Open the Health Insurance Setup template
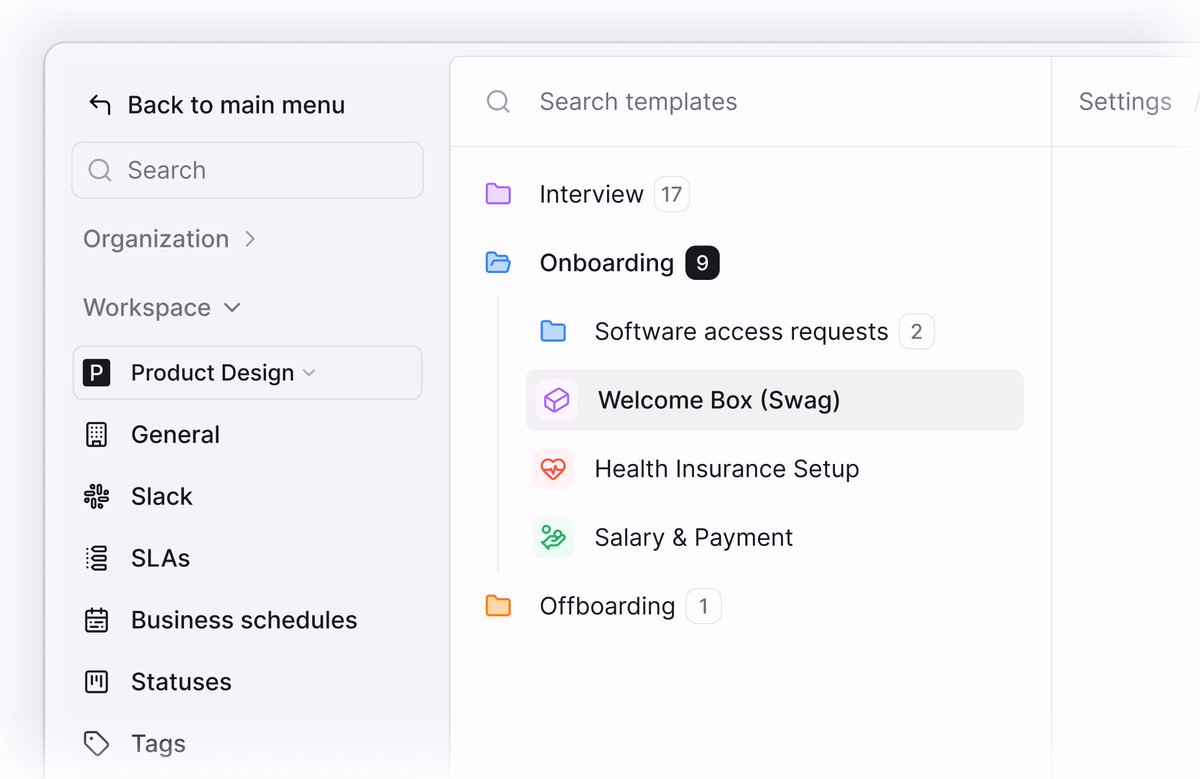This screenshot has height=779, width=1200. coord(727,469)
